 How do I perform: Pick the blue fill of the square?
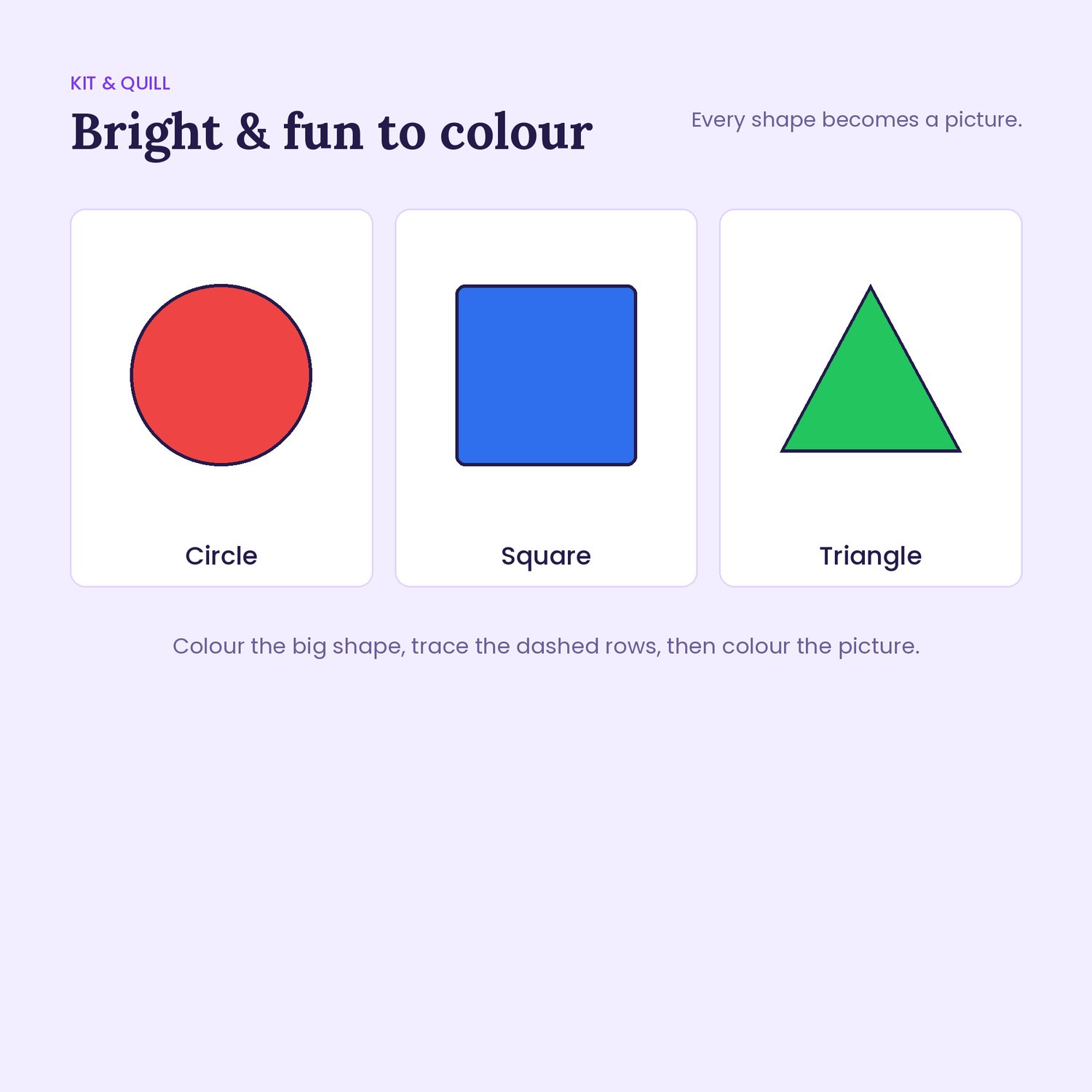546,375
